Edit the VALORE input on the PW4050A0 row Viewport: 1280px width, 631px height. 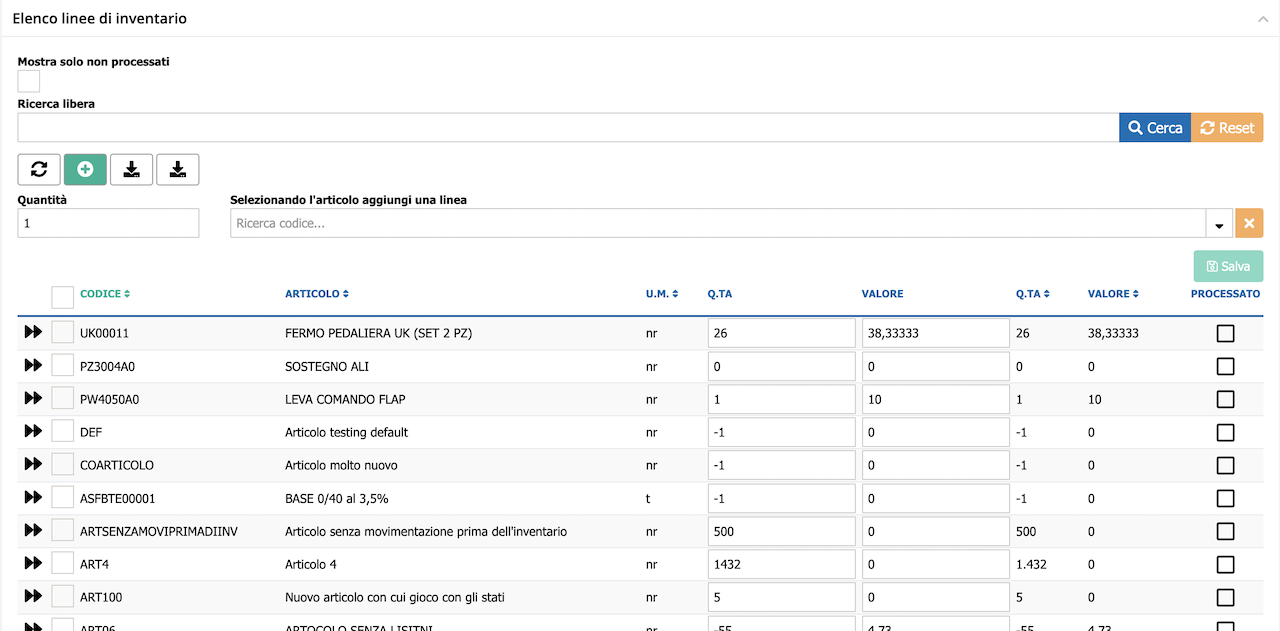coord(936,399)
